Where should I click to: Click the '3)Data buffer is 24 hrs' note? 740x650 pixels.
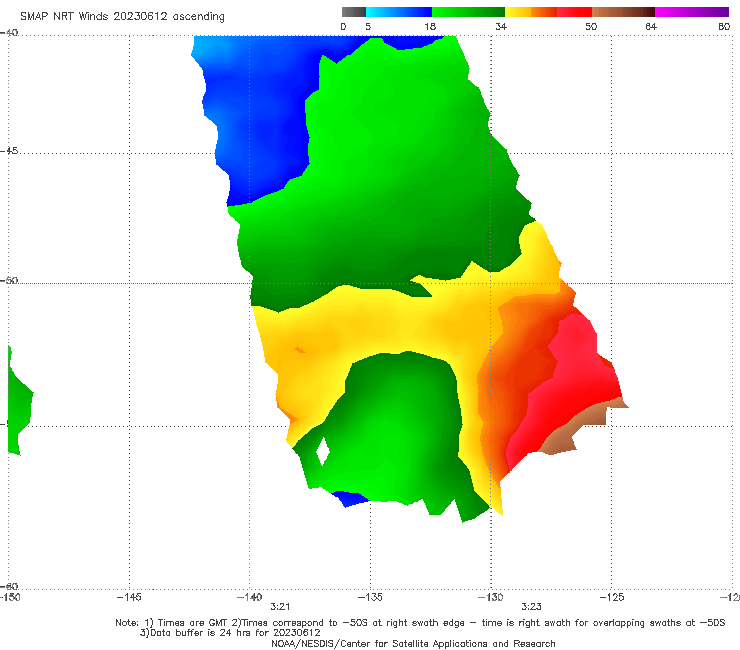230,633
